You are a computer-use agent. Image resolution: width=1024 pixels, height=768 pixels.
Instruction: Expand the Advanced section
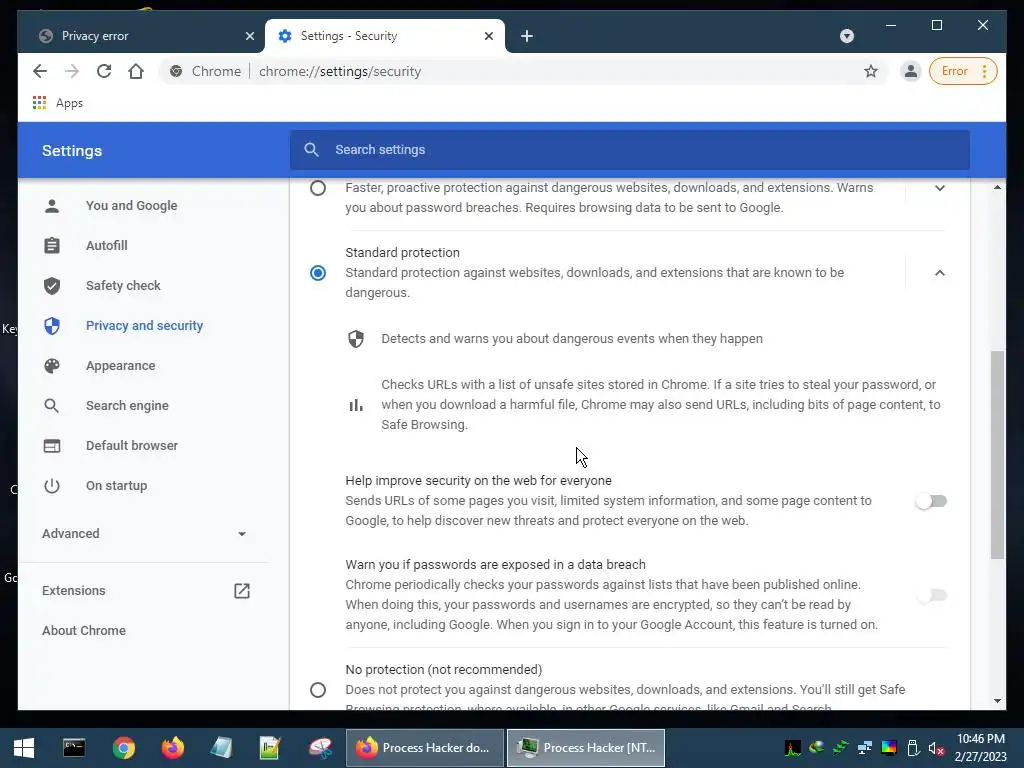click(x=144, y=534)
